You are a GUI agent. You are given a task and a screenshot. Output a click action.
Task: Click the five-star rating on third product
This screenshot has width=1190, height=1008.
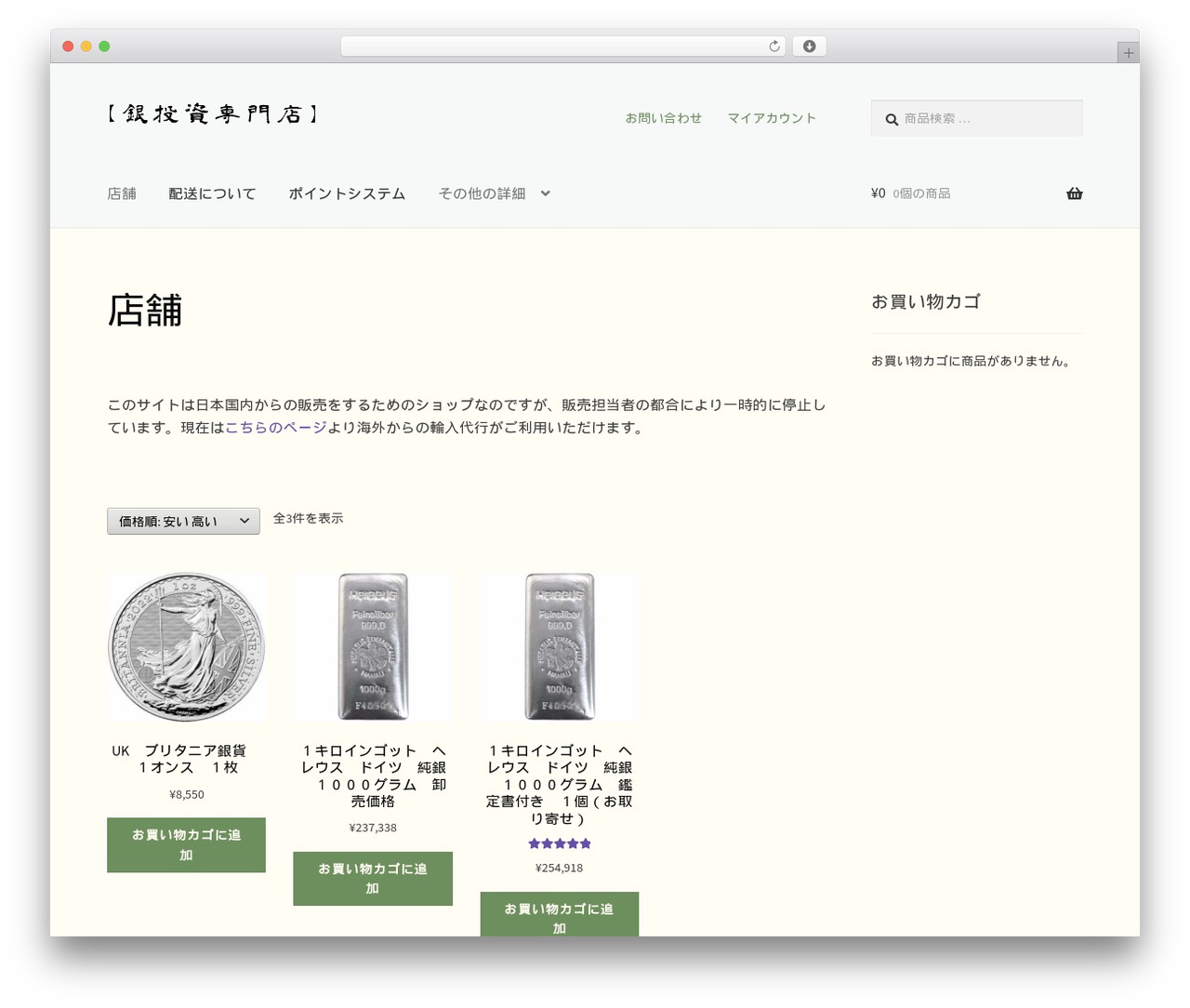(x=560, y=844)
